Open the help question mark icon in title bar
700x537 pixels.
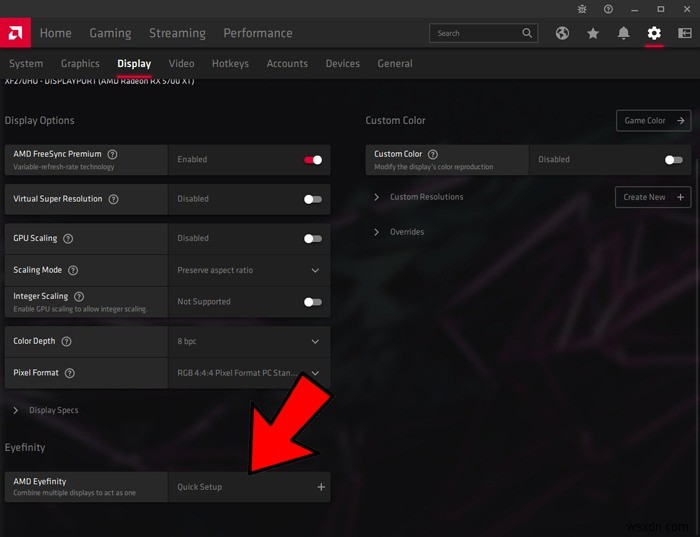pos(608,9)
